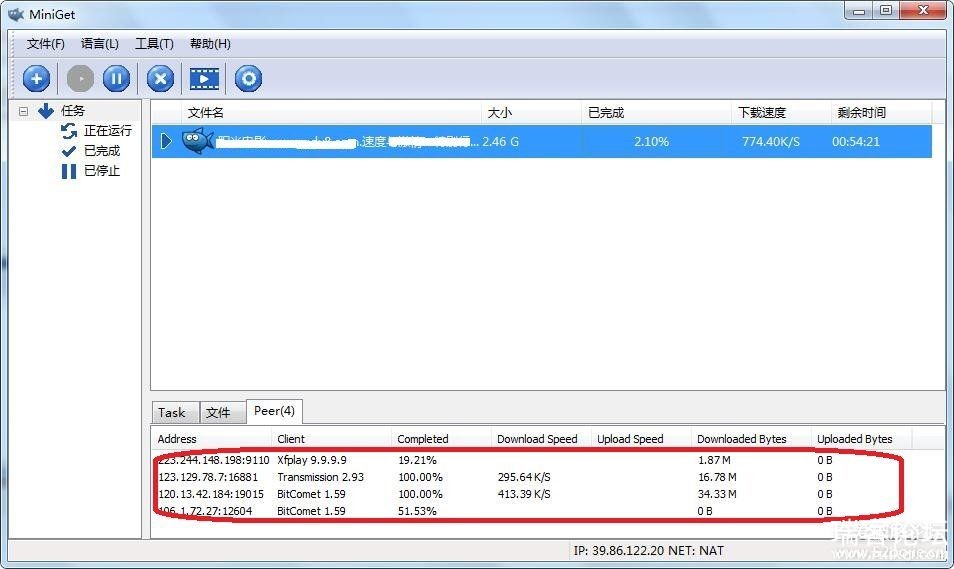Click the Download Speed column header

[x=541, y=439]
